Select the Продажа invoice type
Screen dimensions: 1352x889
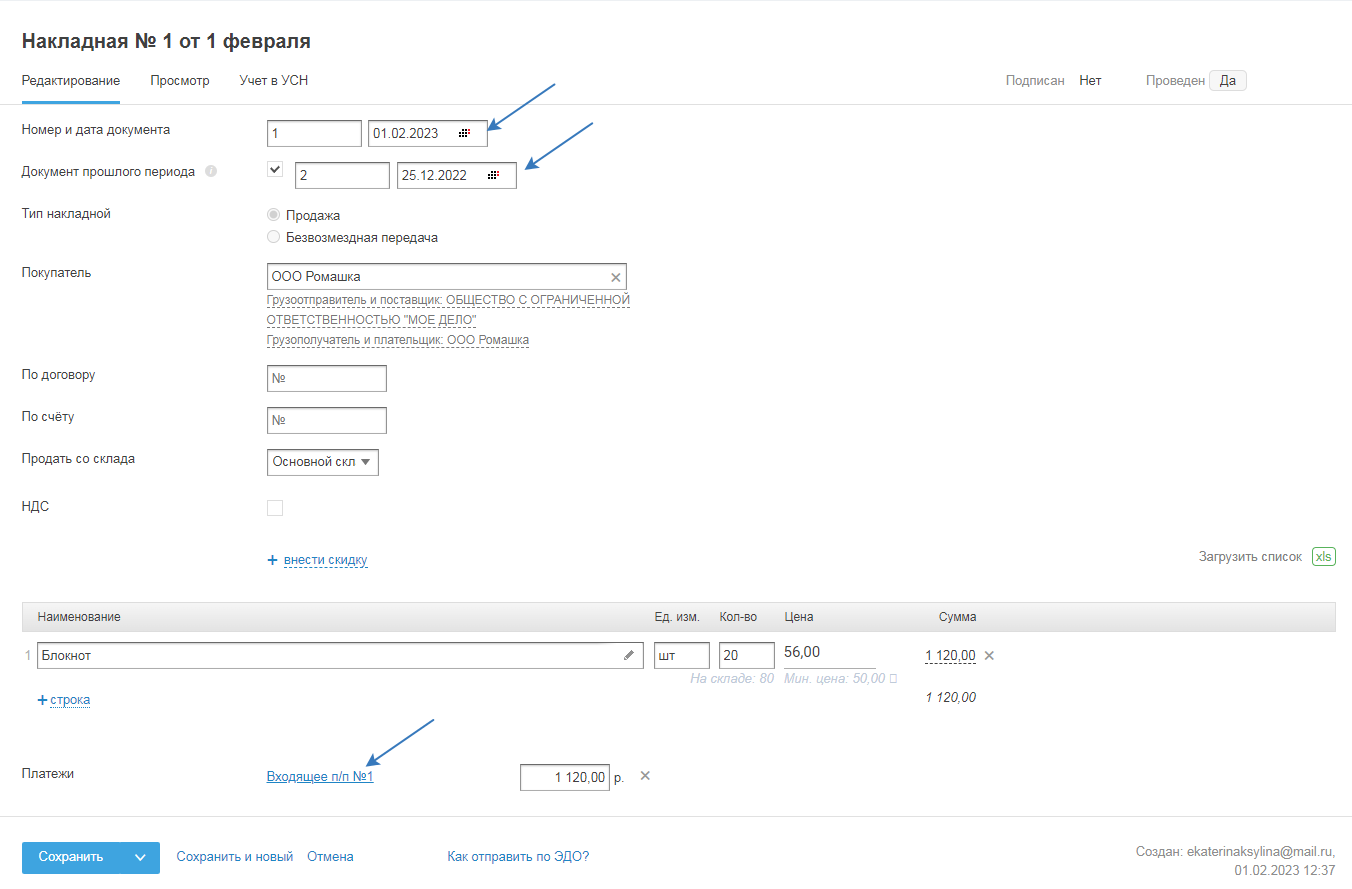pyautogui.click(x=273, y=215)
